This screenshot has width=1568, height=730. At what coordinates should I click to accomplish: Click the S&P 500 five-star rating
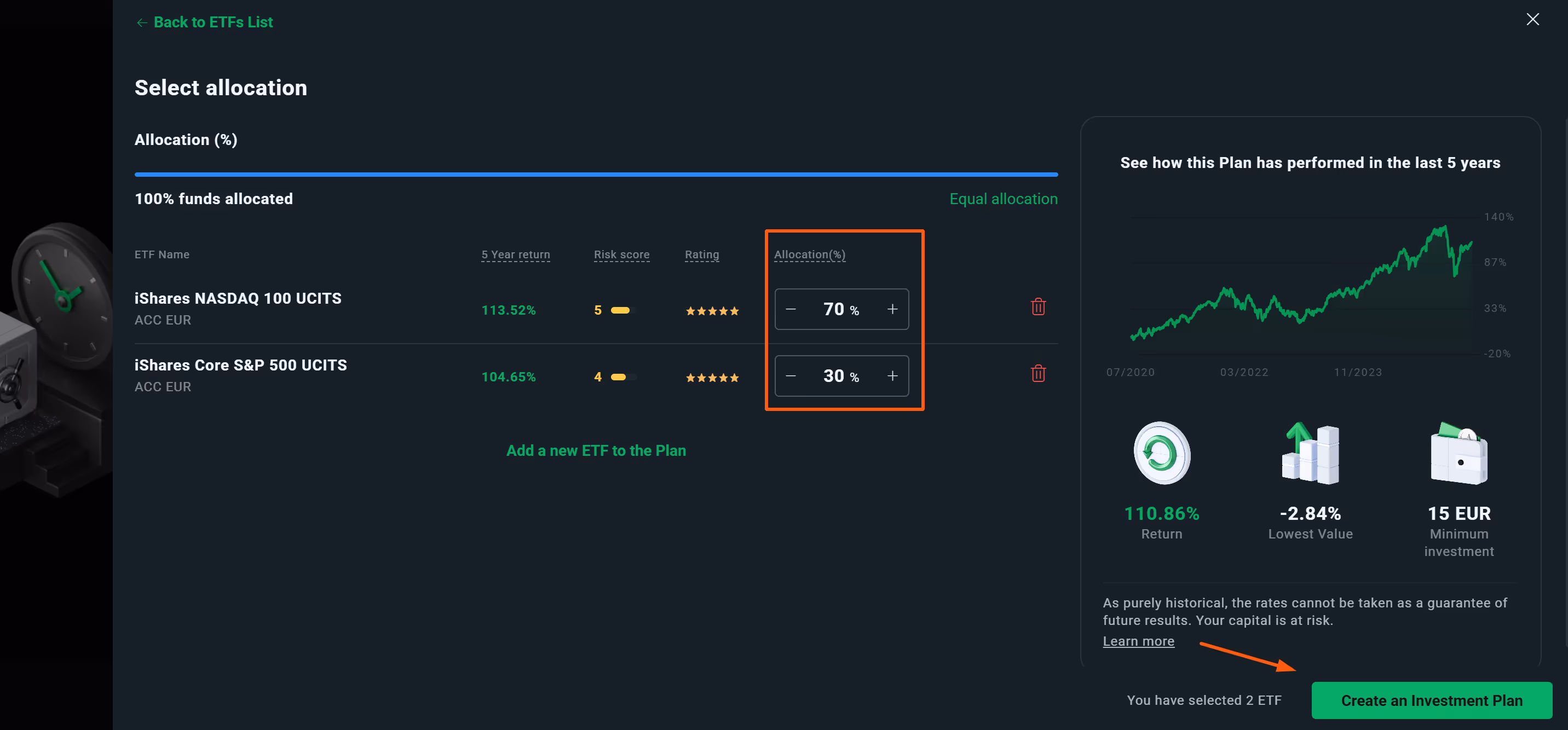[712, 378]
